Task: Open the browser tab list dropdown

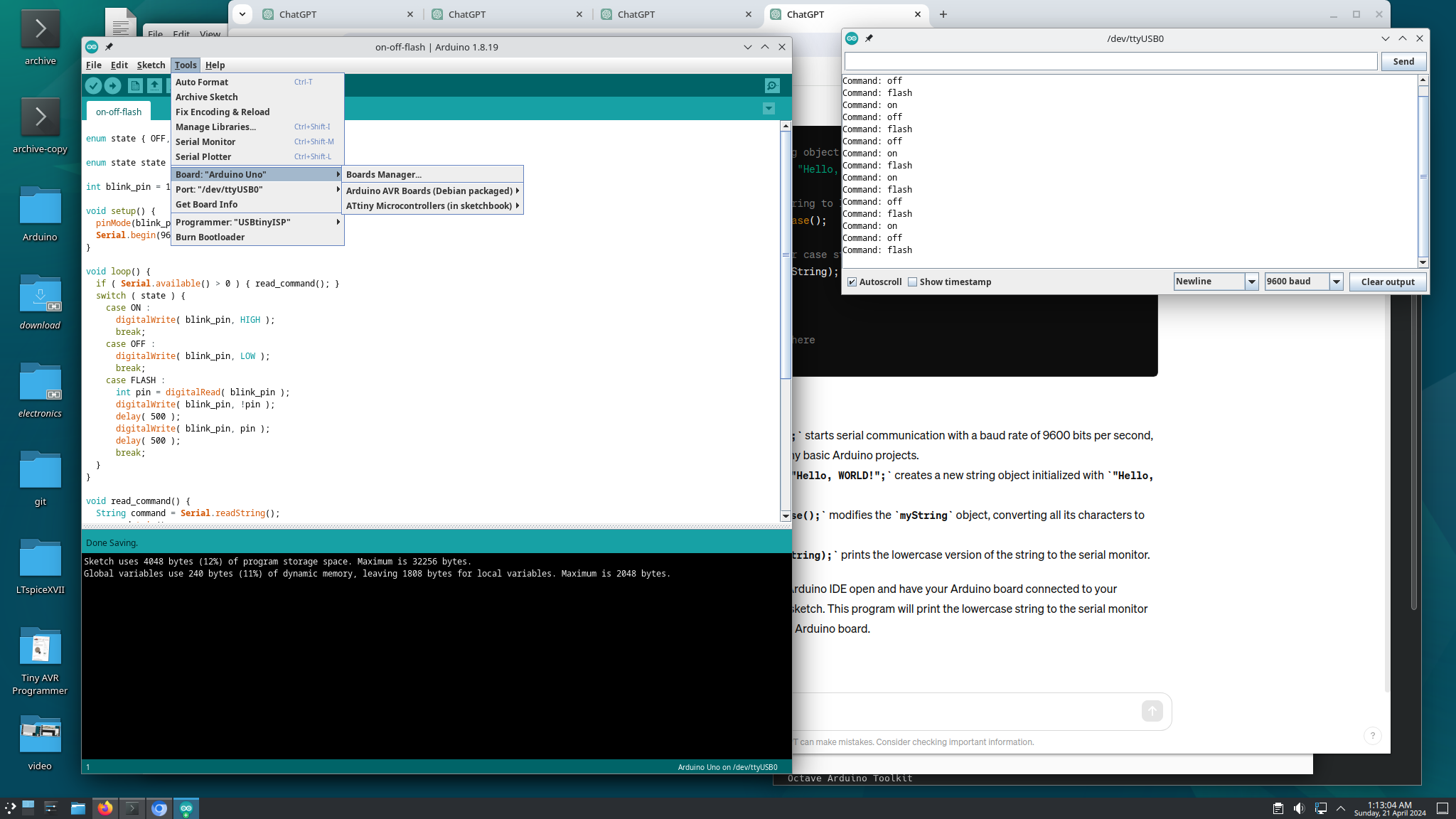Action: pyautogui.click(x=242, y=14)
